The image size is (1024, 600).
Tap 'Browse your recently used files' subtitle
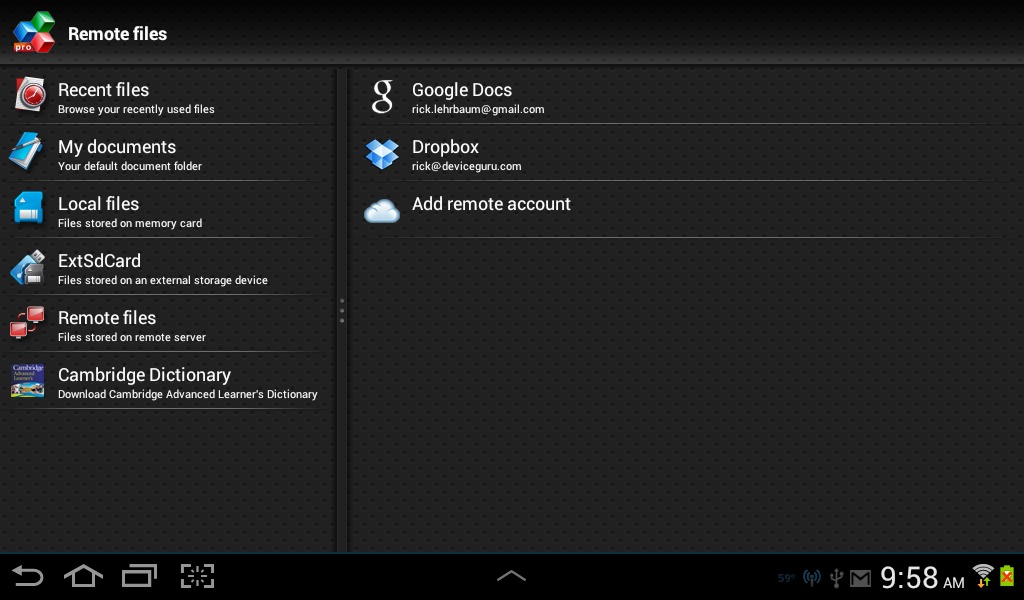[136, 110]
